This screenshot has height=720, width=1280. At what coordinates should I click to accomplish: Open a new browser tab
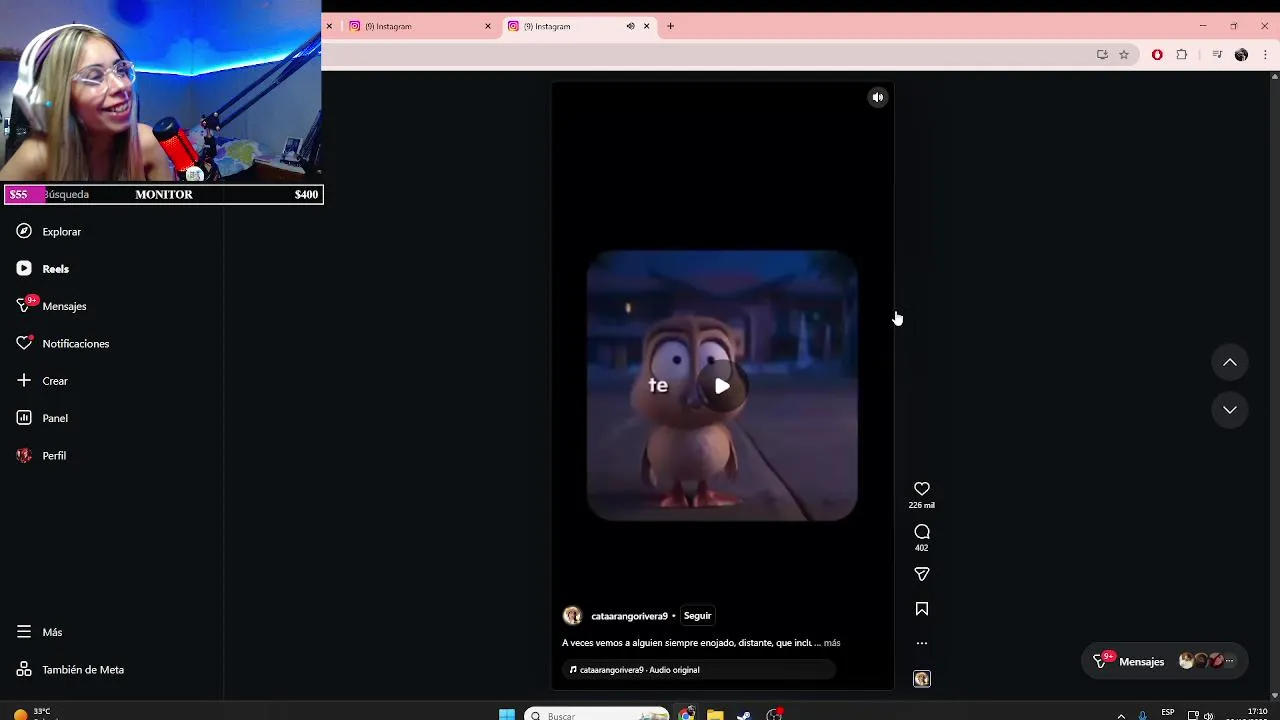(671, 26)
